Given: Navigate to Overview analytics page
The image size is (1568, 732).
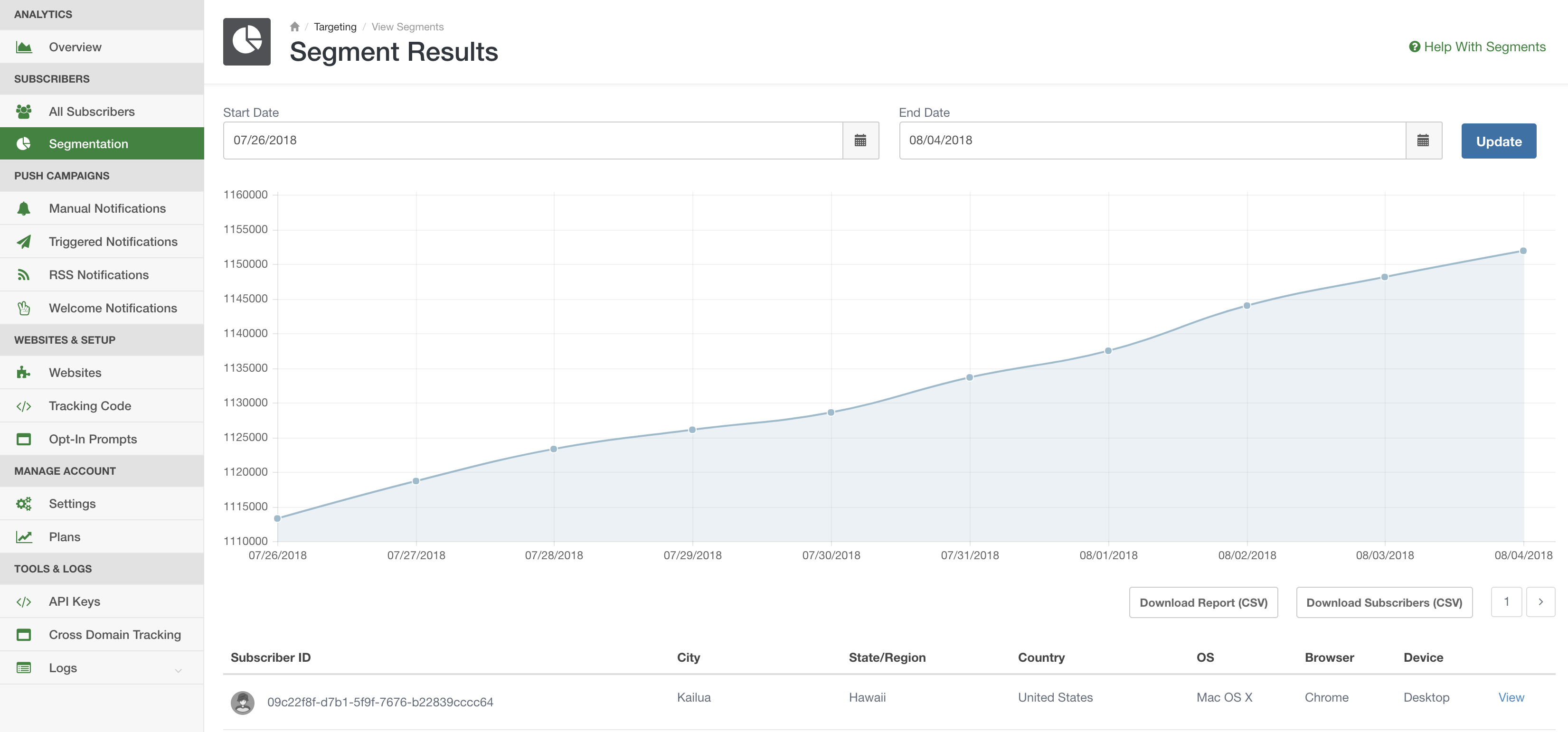Looking at the screenshot, I should 75,47.
